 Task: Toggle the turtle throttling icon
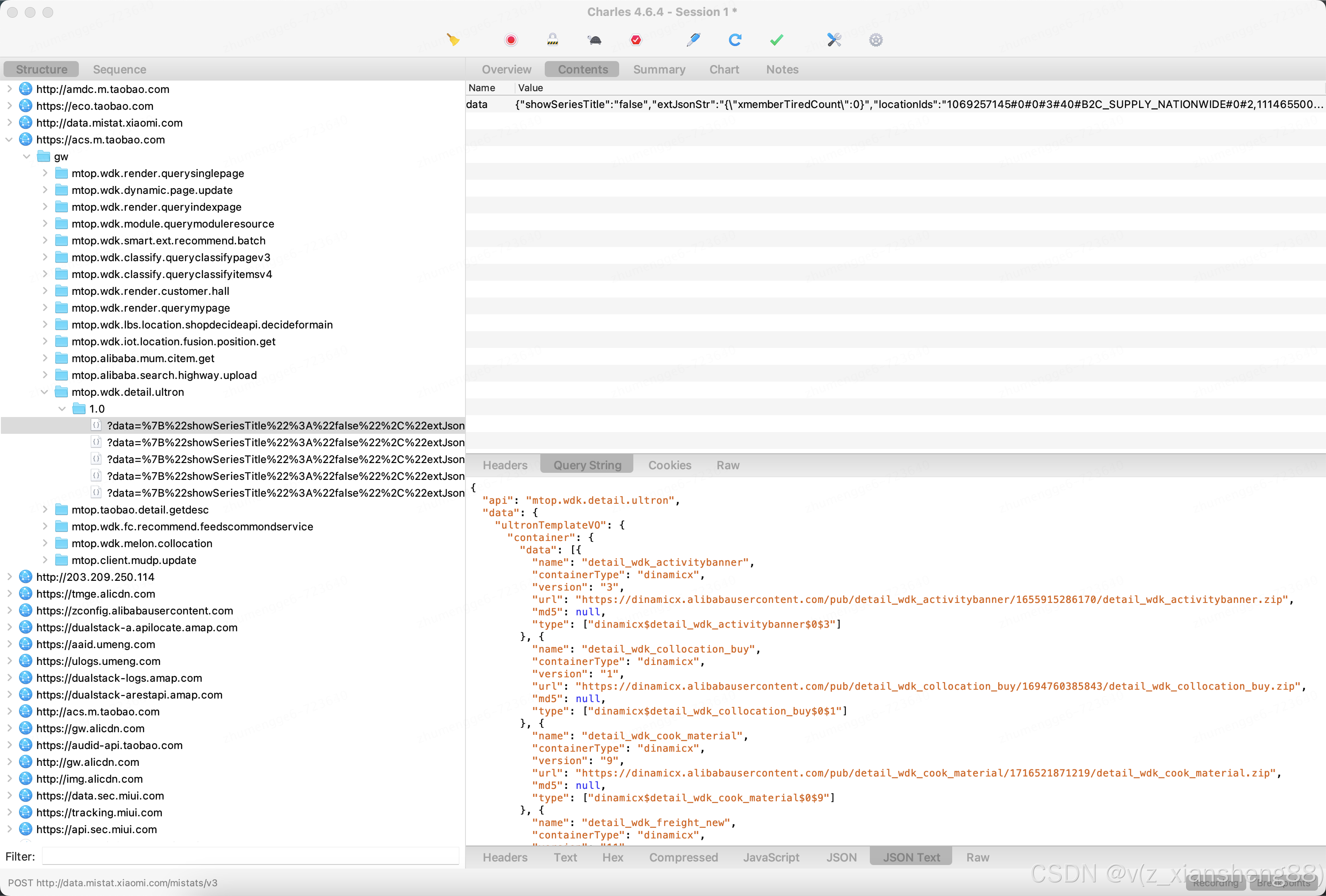pyautogui.click(x=594, y=39)
